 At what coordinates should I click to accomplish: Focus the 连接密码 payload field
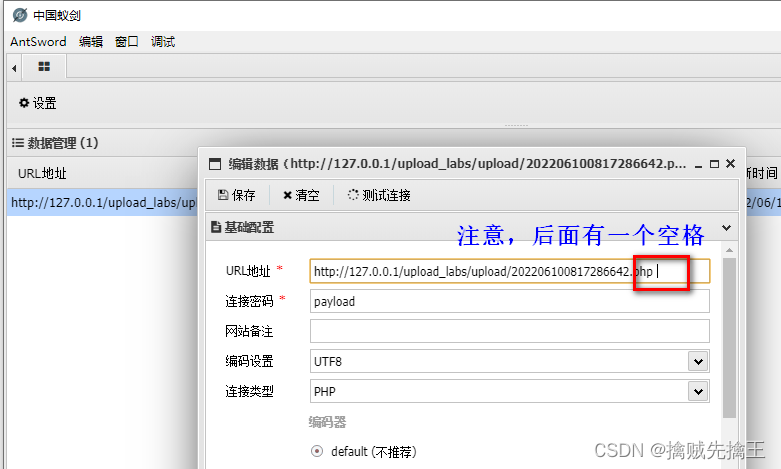(510, 301)
